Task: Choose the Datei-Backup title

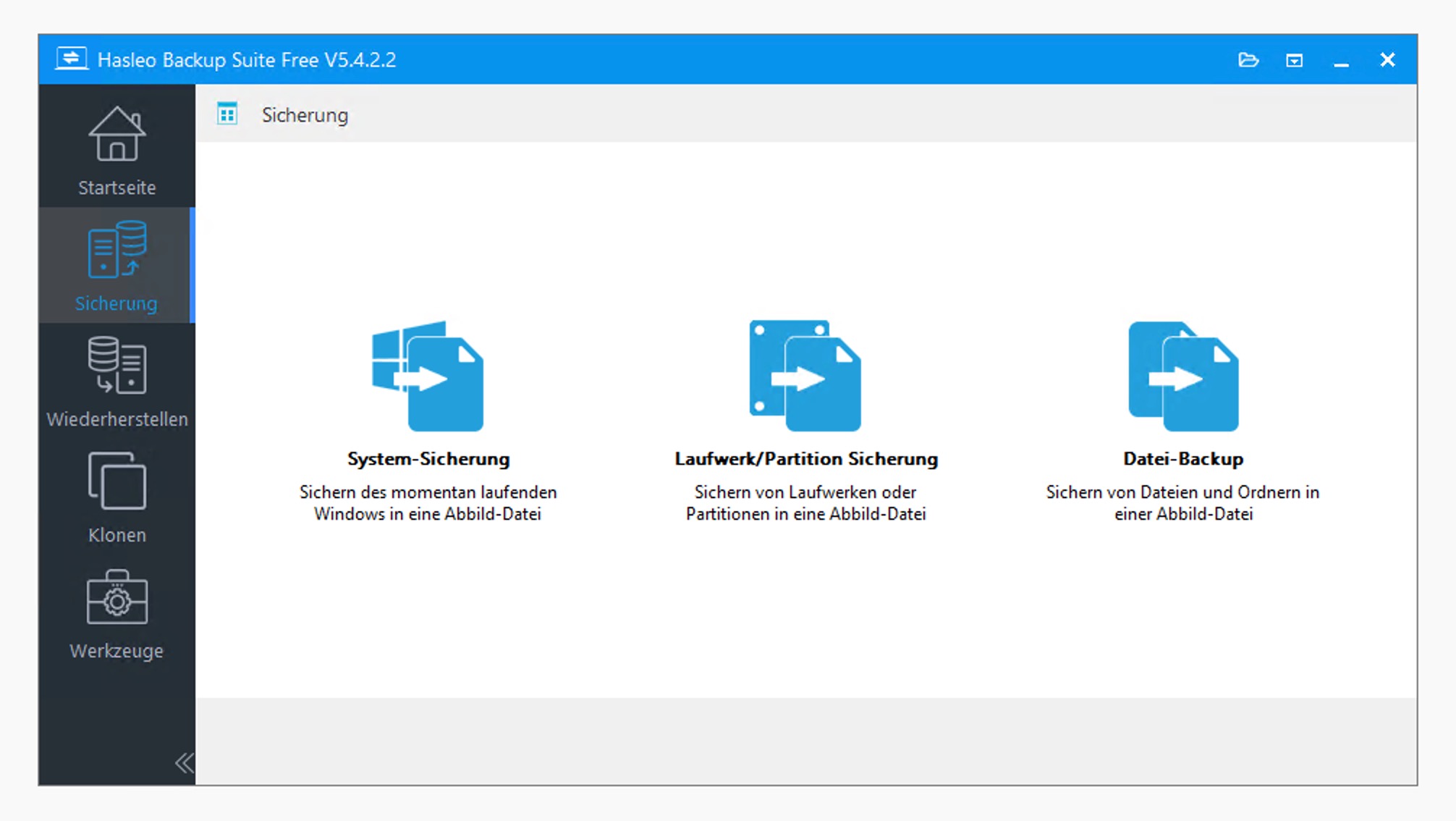Action: (1183, 458)
